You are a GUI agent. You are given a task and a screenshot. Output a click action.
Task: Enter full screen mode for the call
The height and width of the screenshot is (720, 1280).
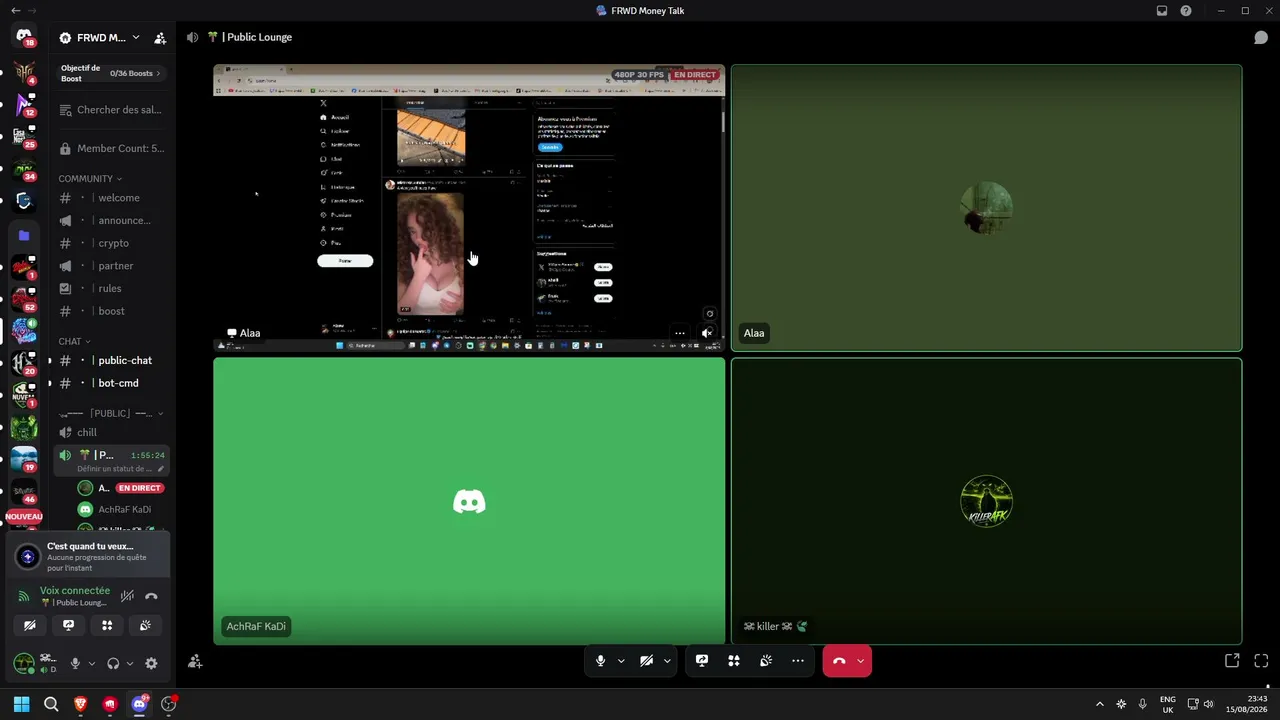pyautogui.click(x=1261, y=661)
